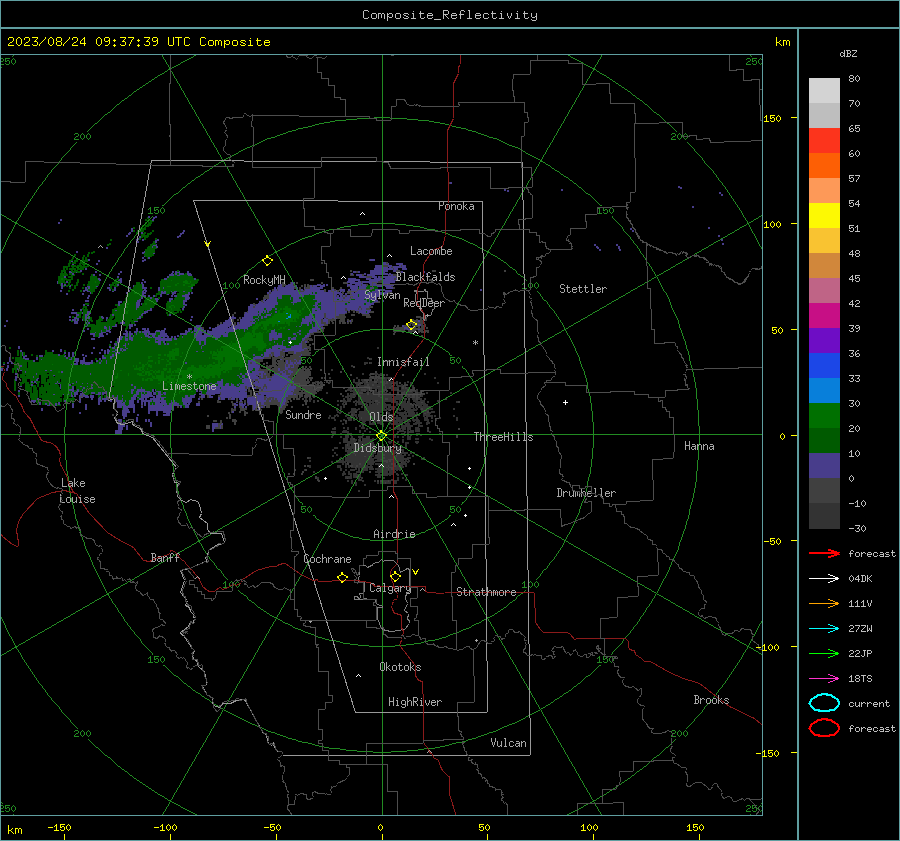
Task: Click the Lake Louise label
Action: click(x=77, y=491)
